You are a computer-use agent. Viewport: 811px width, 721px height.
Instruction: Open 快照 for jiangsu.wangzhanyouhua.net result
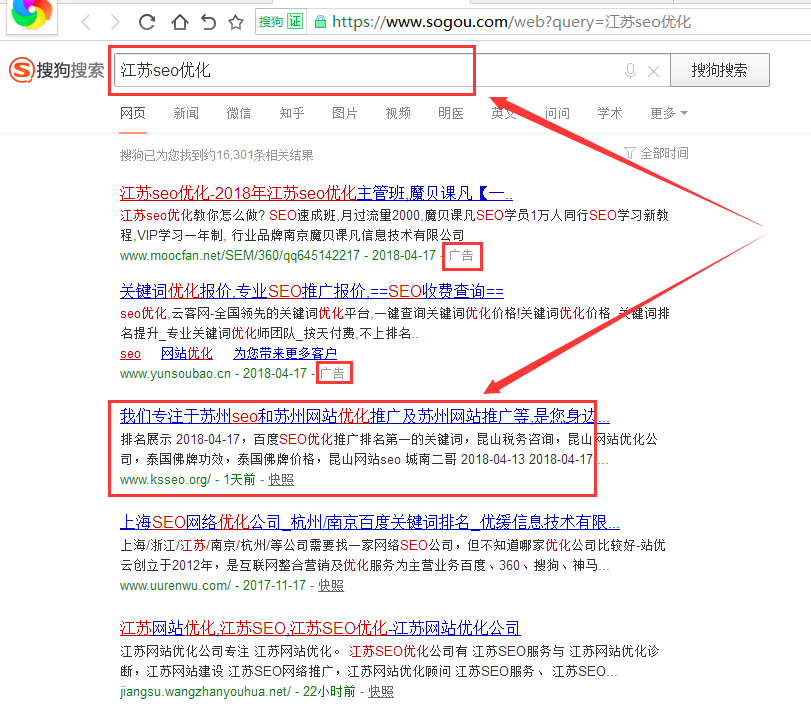381,692
